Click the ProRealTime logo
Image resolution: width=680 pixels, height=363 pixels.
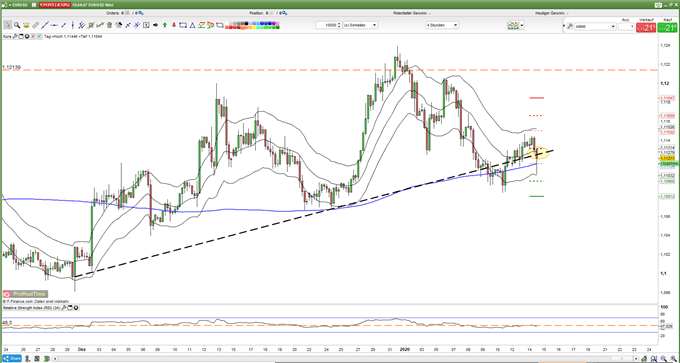click(x=25, y=294)
